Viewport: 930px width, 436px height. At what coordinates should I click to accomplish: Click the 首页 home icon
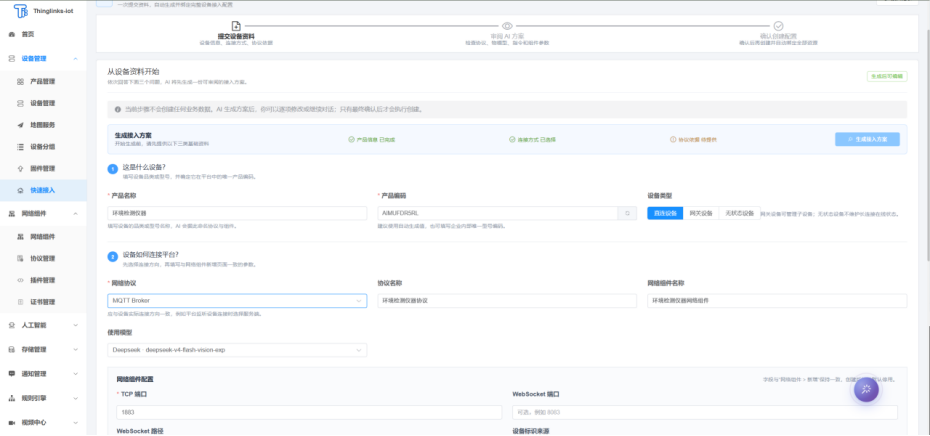pos(12,34)
